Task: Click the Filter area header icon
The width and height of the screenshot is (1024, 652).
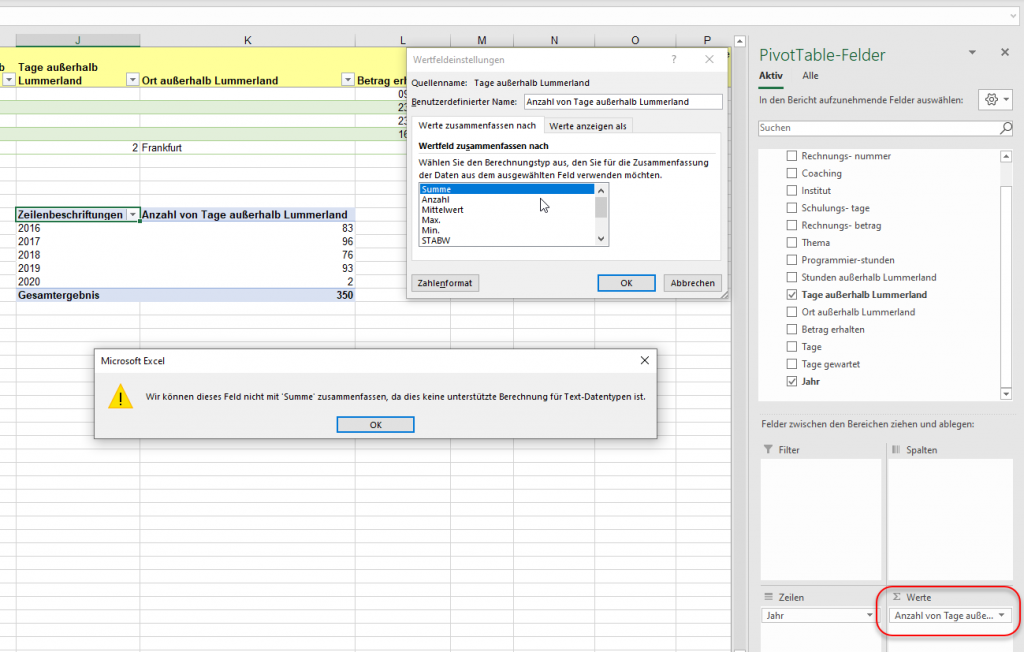Action: [768, 449]
